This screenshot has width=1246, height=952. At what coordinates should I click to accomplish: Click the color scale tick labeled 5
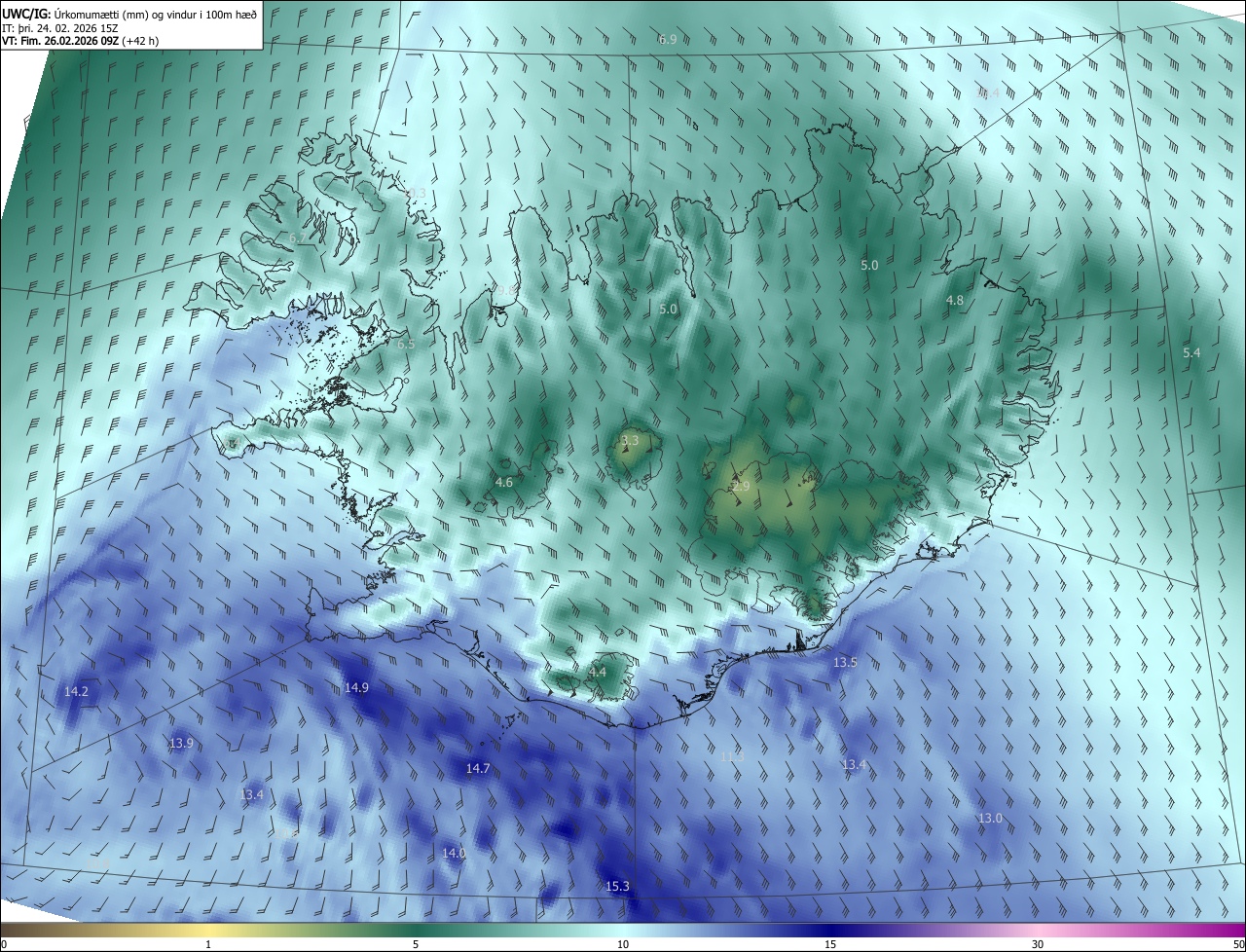(x=416, y=944)
